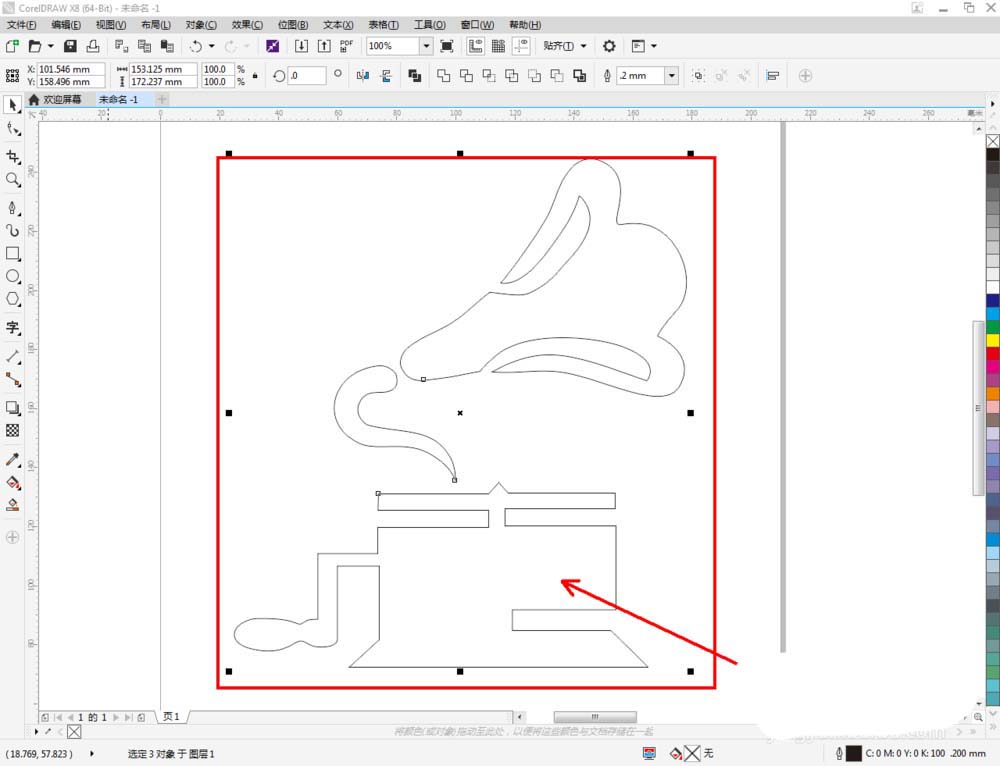Publish to PDF from toolbar
Screen dimensions: 1000x766
[346, 46]
